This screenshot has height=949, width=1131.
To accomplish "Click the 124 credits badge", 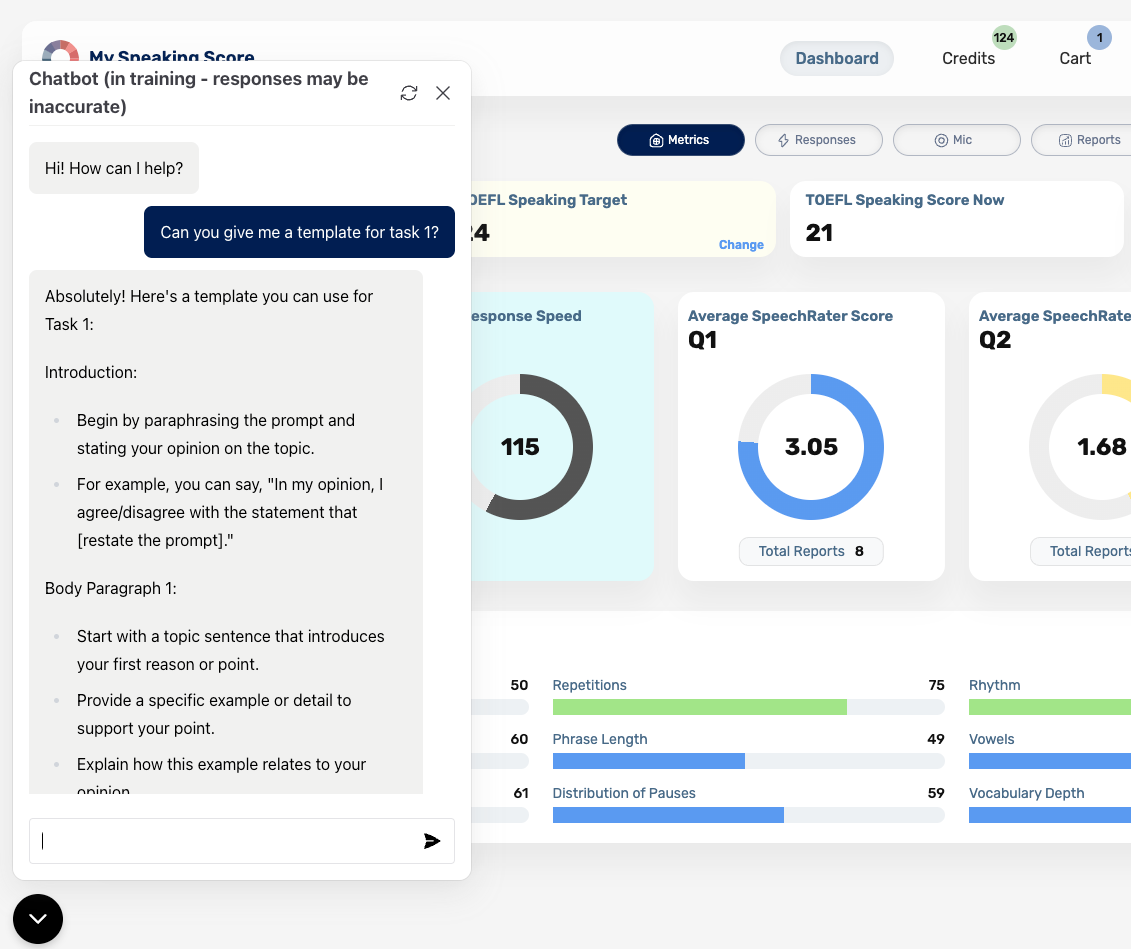I will tap(1004, 37).
